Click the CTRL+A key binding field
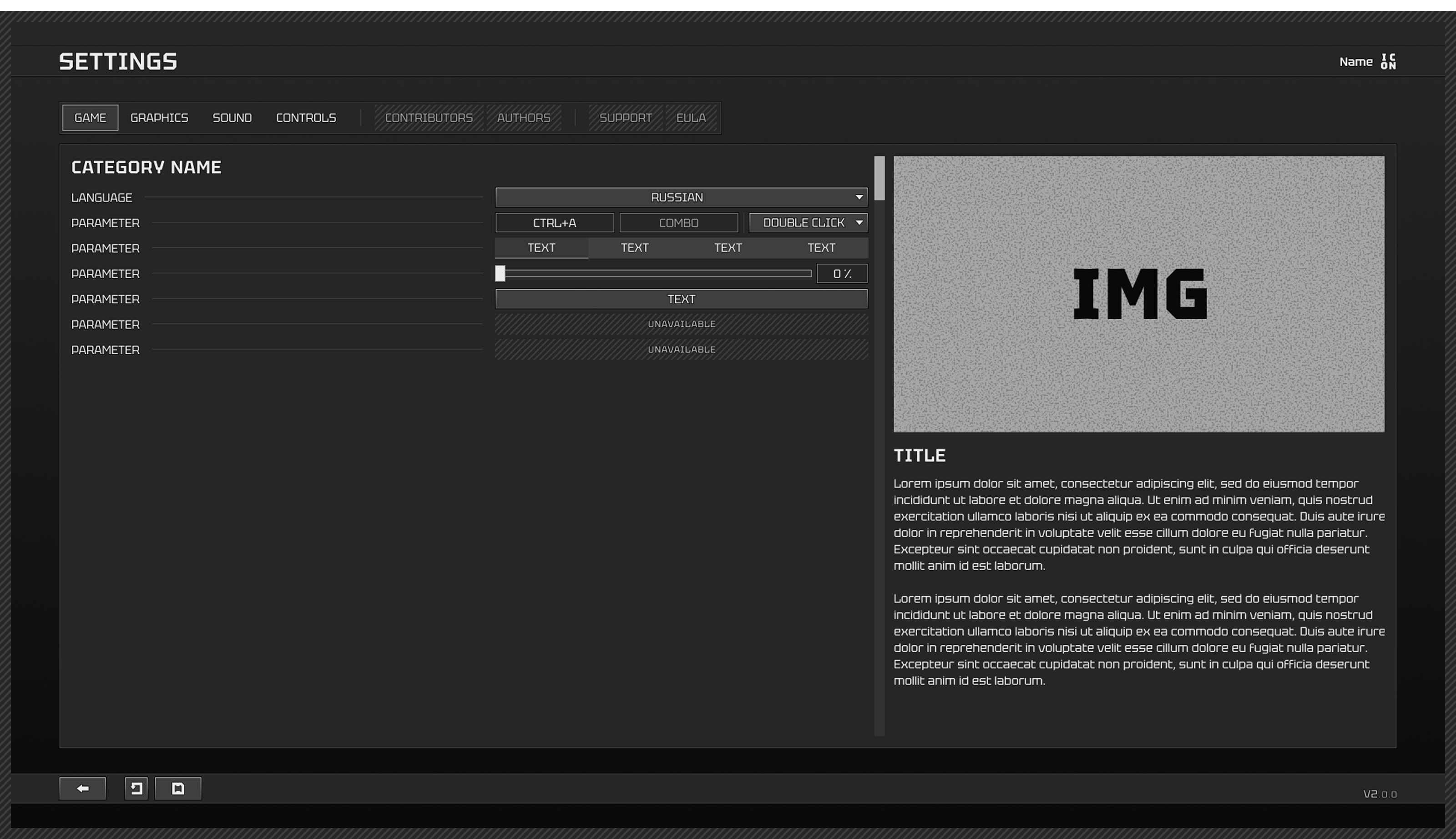This screenshot has width=1456, height=839. click(555, 222)
